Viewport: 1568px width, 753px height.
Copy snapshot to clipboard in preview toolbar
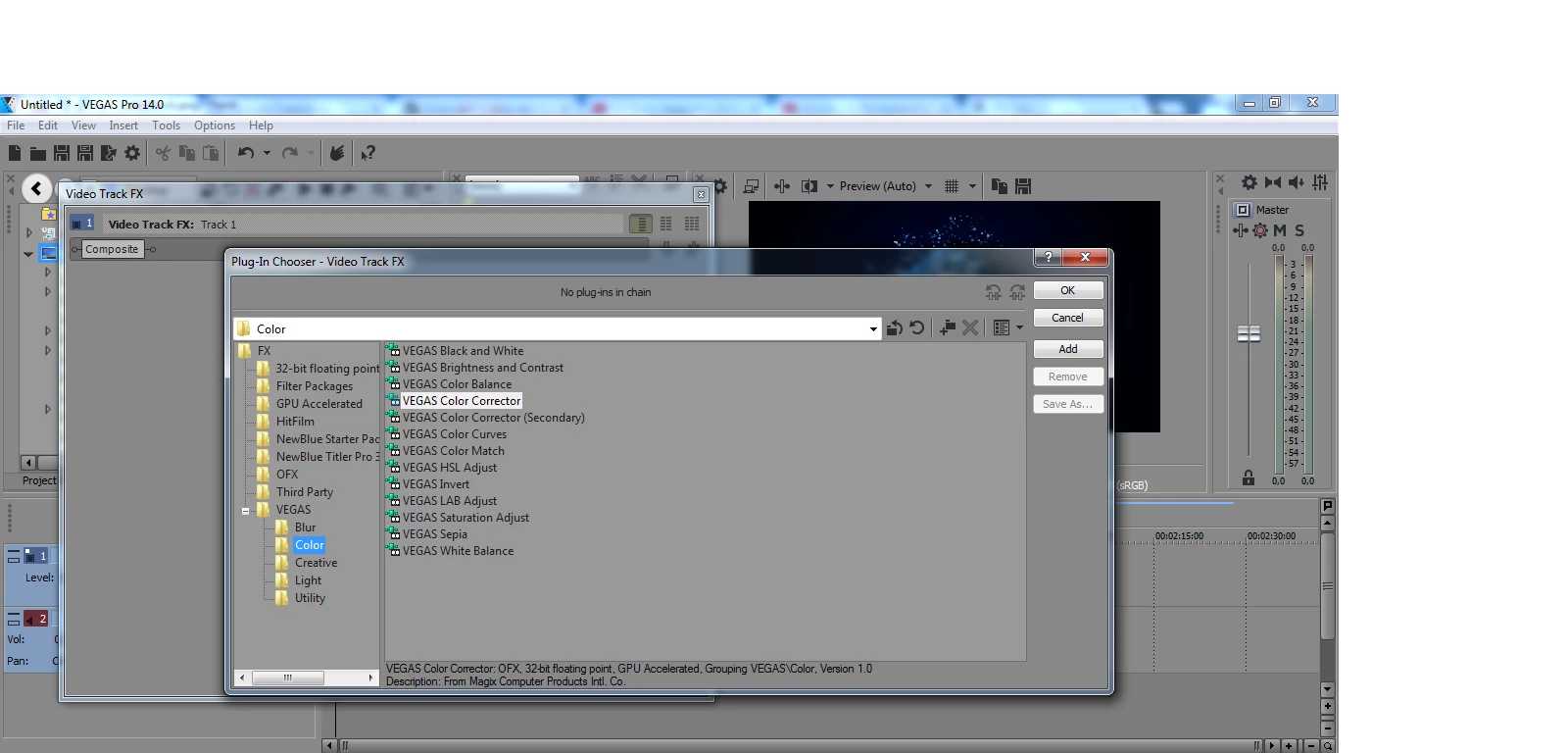coord(1000,186)
